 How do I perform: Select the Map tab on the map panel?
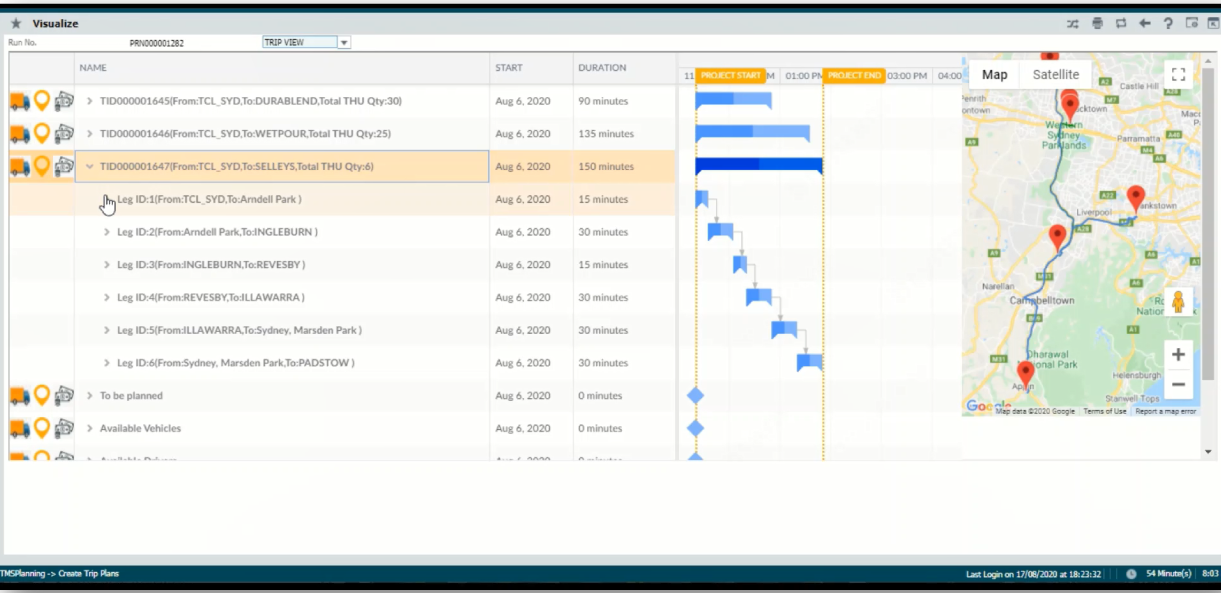coord(996,74)
